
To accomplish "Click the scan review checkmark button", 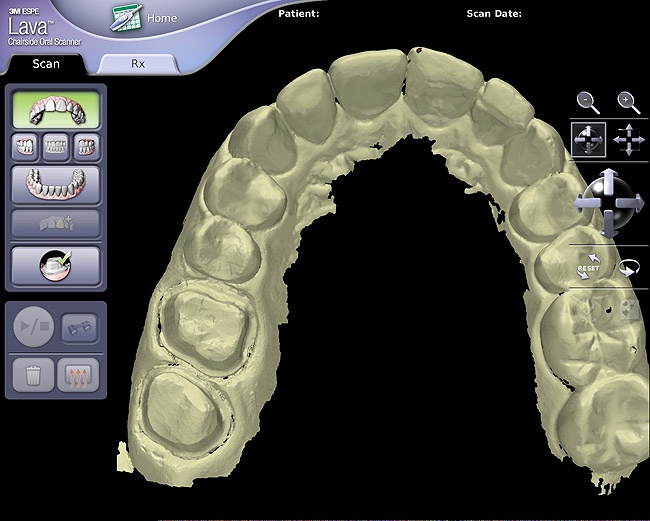I will pos(55,266).
